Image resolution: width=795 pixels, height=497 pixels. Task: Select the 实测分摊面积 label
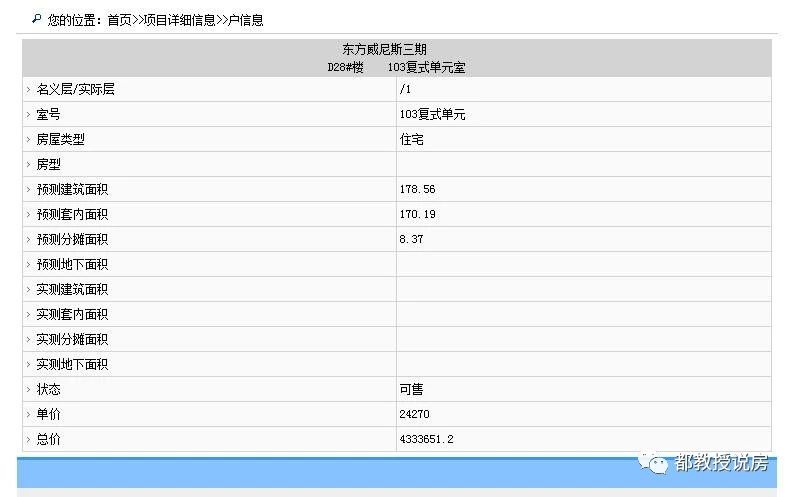[x=72, y=339]
